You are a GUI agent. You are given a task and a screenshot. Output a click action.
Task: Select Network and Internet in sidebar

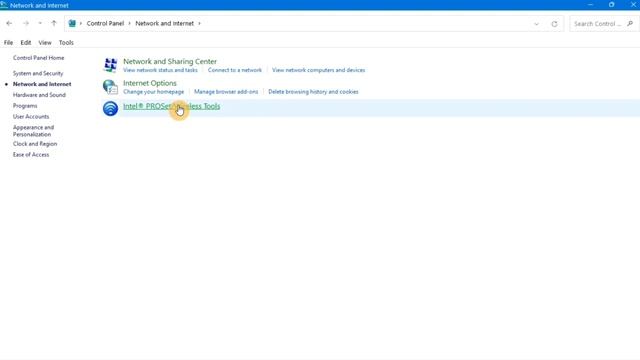pos(42,84)
